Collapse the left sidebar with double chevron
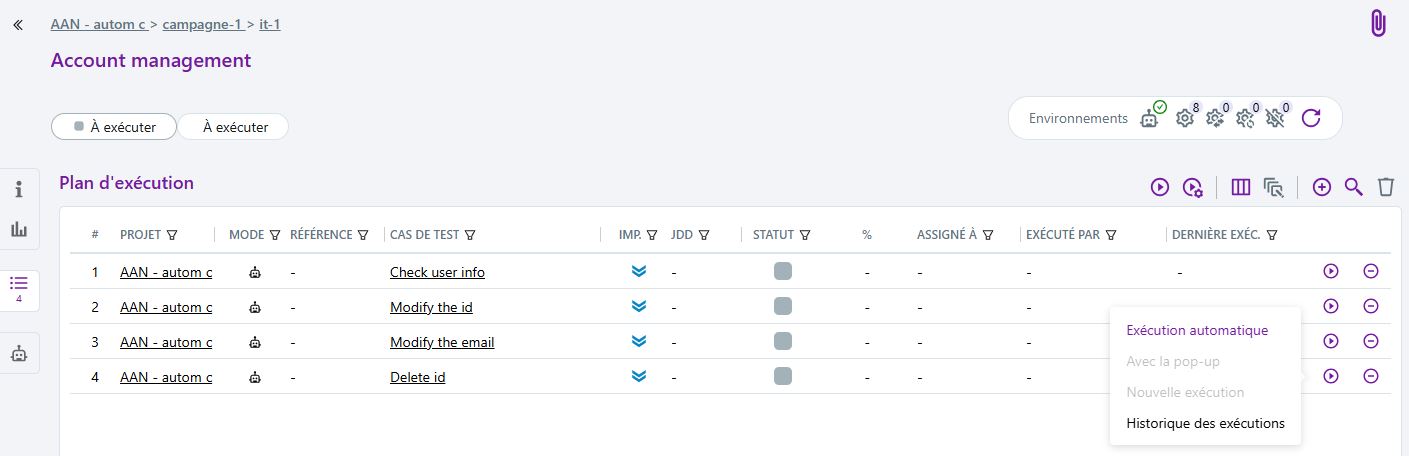The height and width of the screenshot is (456, 1409). [x=17, y=24]
